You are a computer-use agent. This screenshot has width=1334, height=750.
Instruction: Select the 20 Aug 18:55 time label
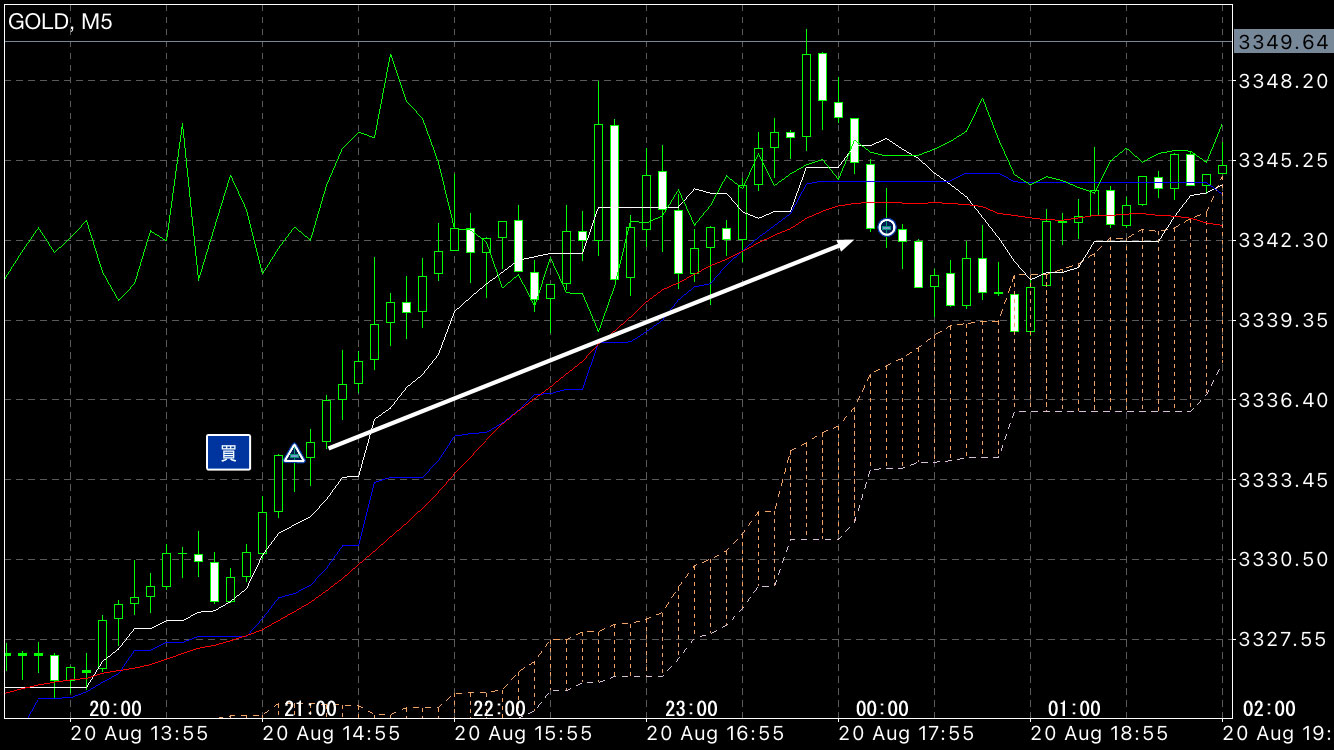pyautogui.click(x=1098, y=733)
